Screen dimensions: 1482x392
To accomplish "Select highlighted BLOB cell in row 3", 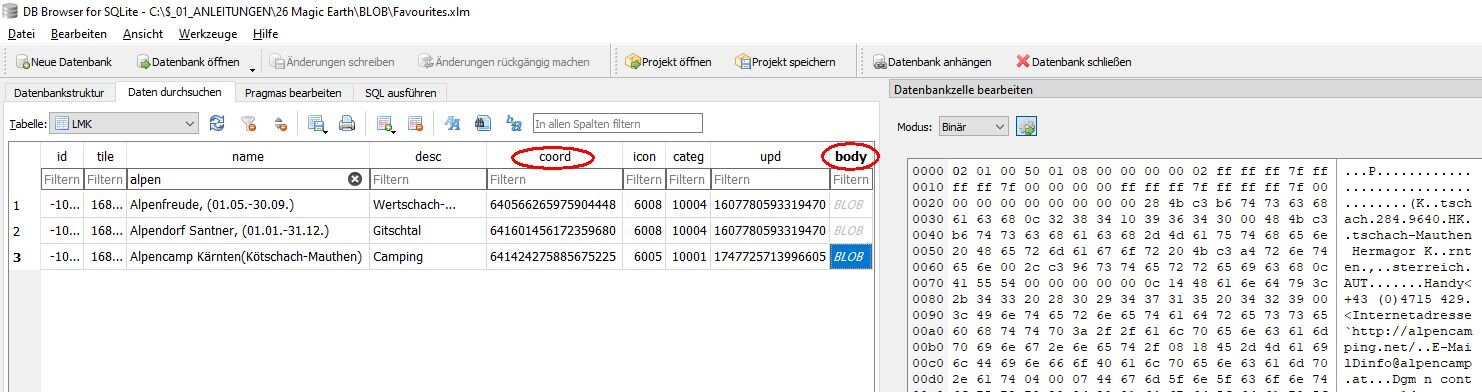I will tap(851, 257).
